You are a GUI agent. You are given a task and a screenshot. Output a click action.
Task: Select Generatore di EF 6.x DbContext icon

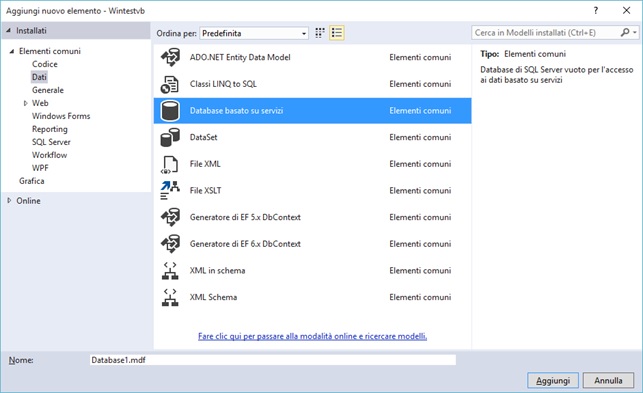click(x=170, y=244)
